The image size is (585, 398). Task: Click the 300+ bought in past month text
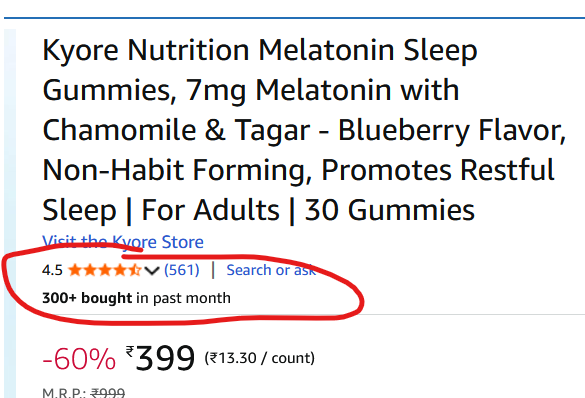[x=136, y=298]
